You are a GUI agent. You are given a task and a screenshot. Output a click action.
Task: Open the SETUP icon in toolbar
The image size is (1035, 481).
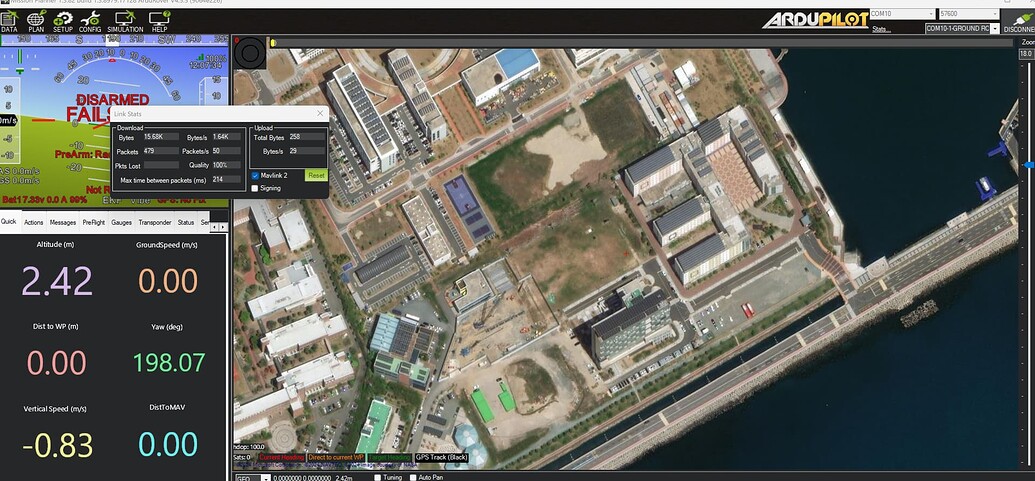pyautogui.click(x=63, y=21)
